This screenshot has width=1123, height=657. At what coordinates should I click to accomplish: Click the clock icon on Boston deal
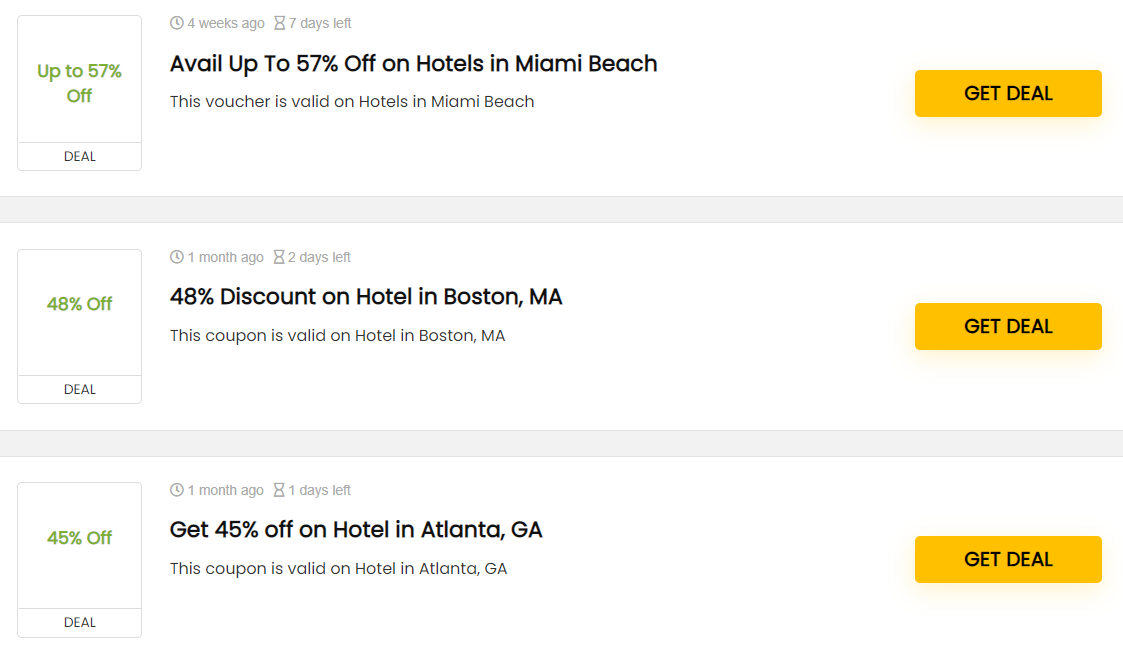(177, 257)
